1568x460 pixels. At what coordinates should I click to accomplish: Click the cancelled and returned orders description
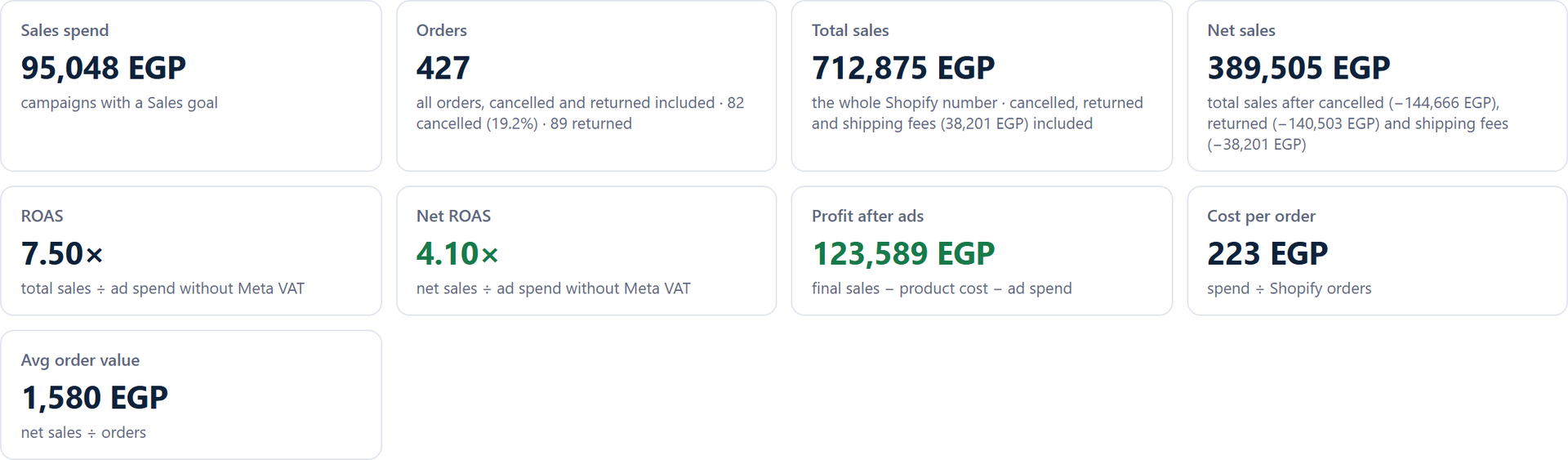point(580,113)
